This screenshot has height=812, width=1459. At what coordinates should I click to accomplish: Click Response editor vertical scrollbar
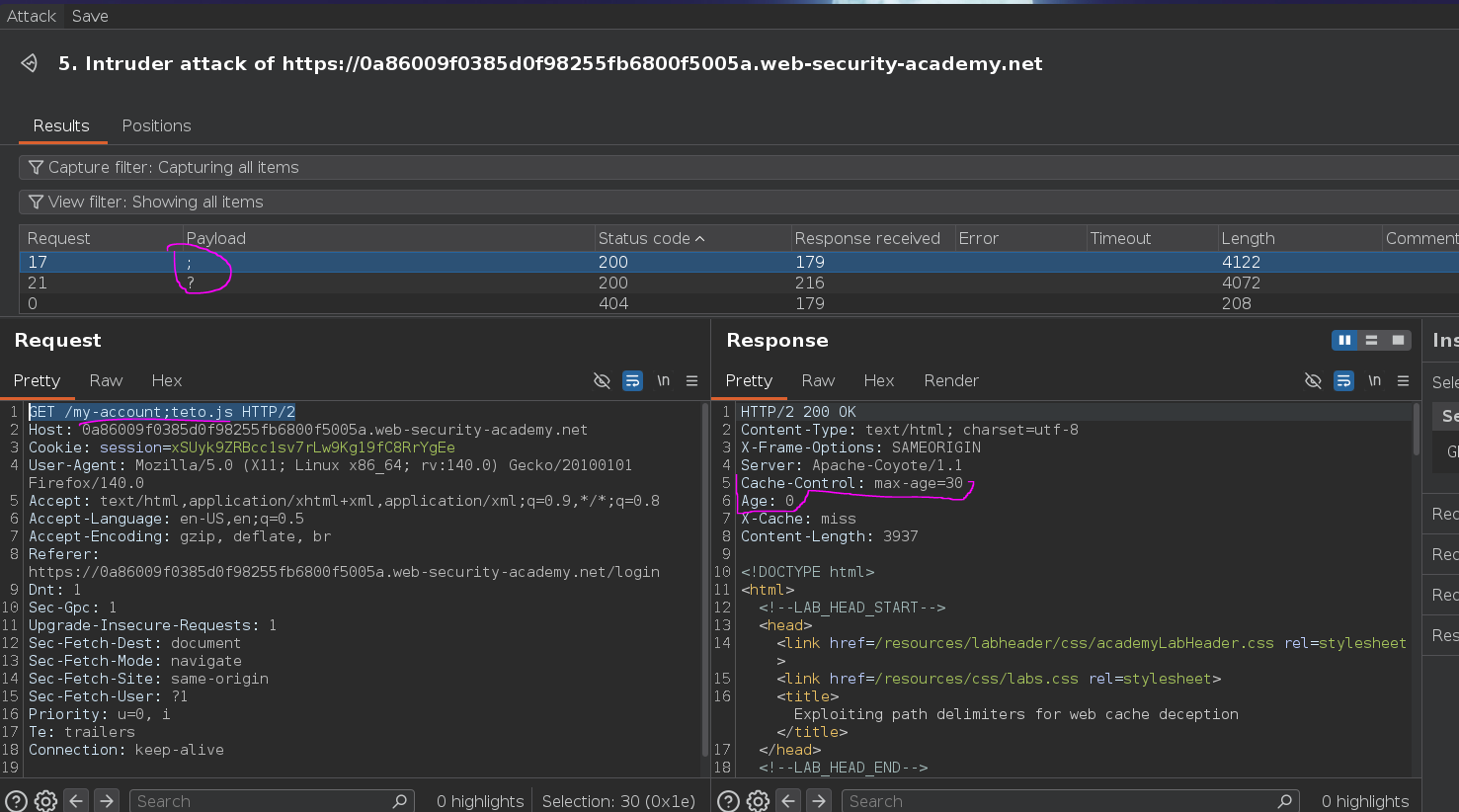1416,429
